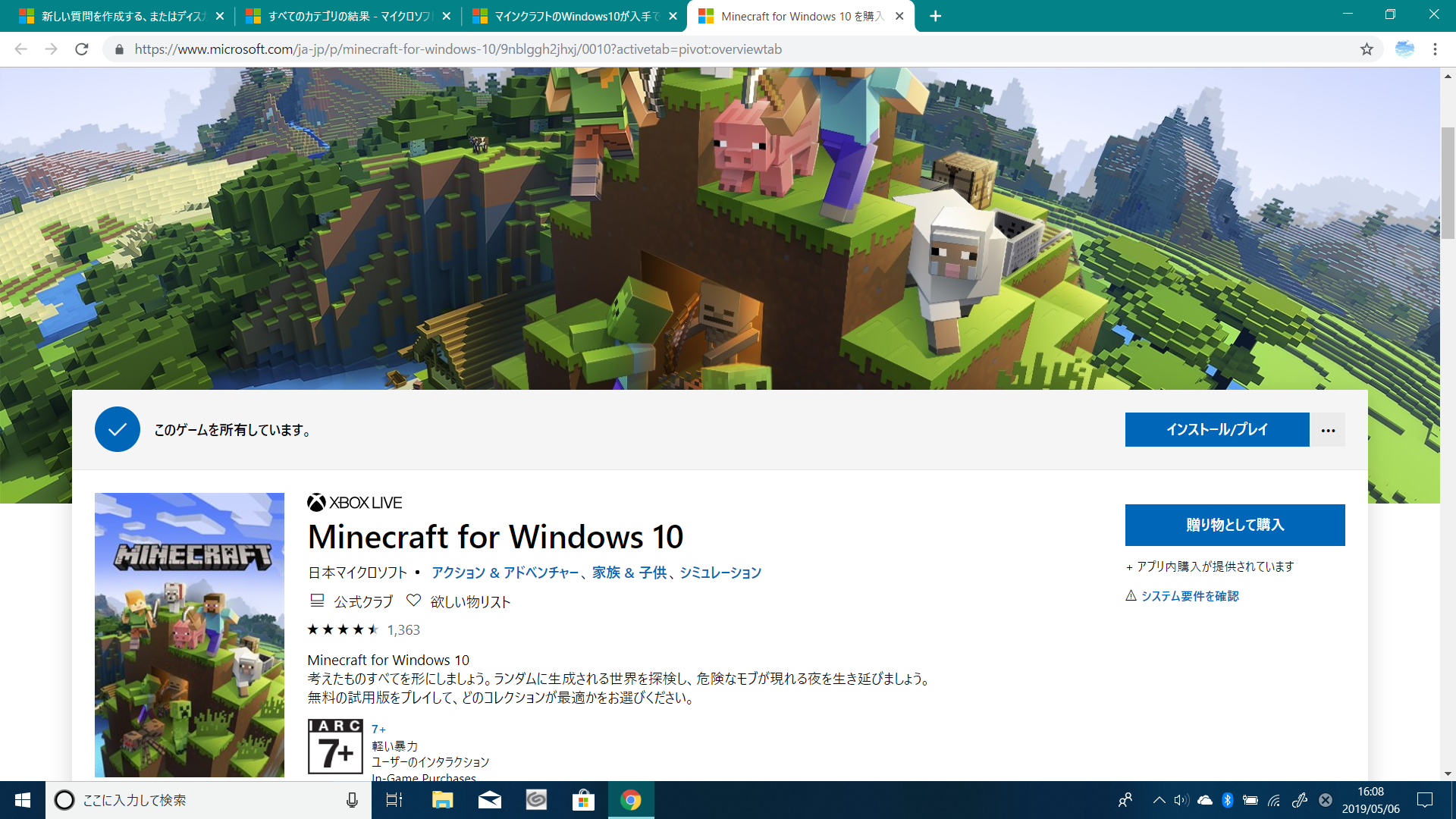Open the 家族 & 子供 category link
This screenshot has height=819, width=1456.
[629, 573]
